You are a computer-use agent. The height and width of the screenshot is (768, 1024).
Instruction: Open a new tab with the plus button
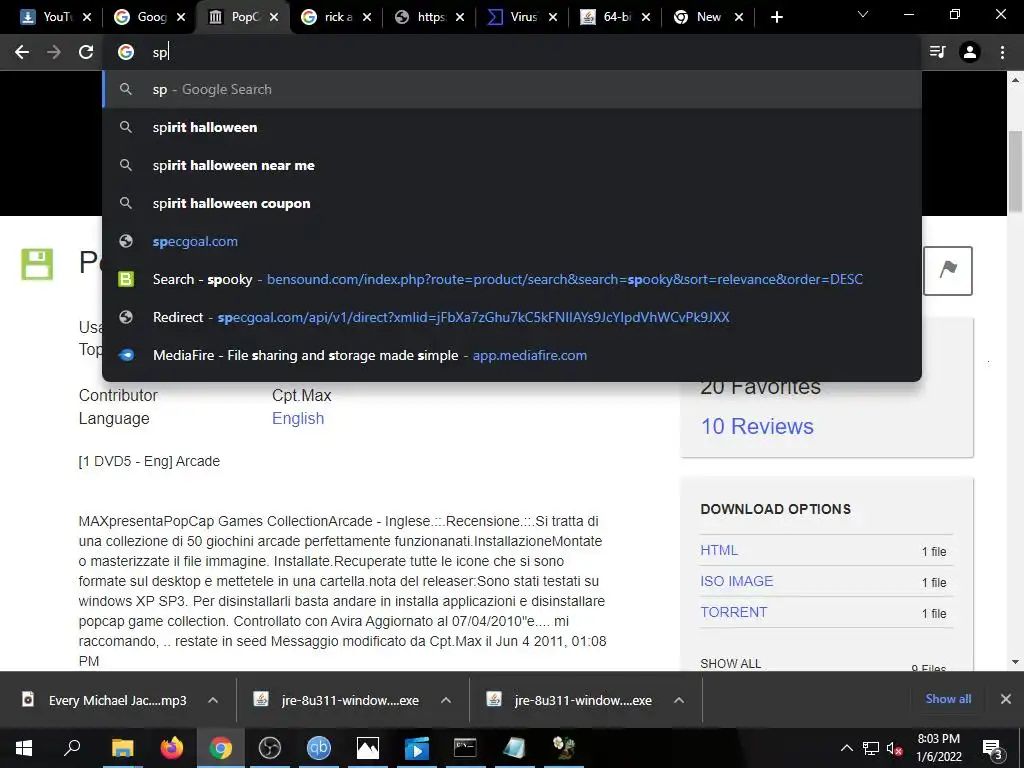(x=776, y=17)
